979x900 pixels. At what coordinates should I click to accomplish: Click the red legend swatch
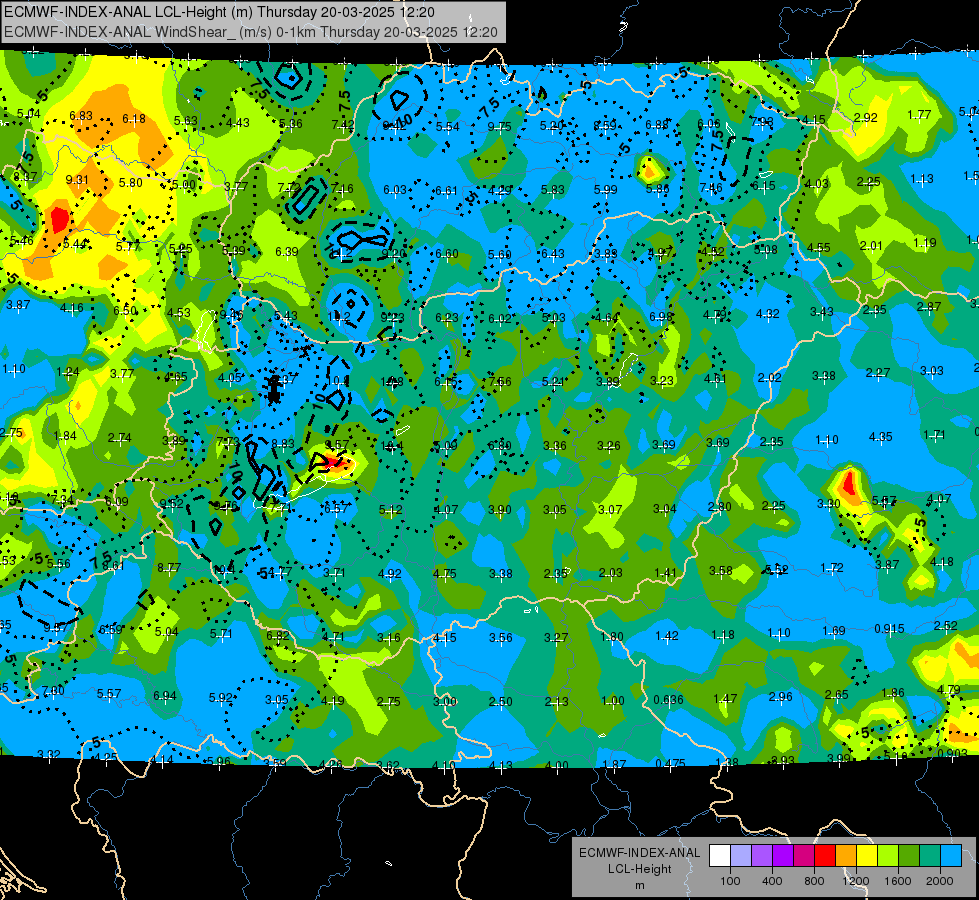pos(825,856)
